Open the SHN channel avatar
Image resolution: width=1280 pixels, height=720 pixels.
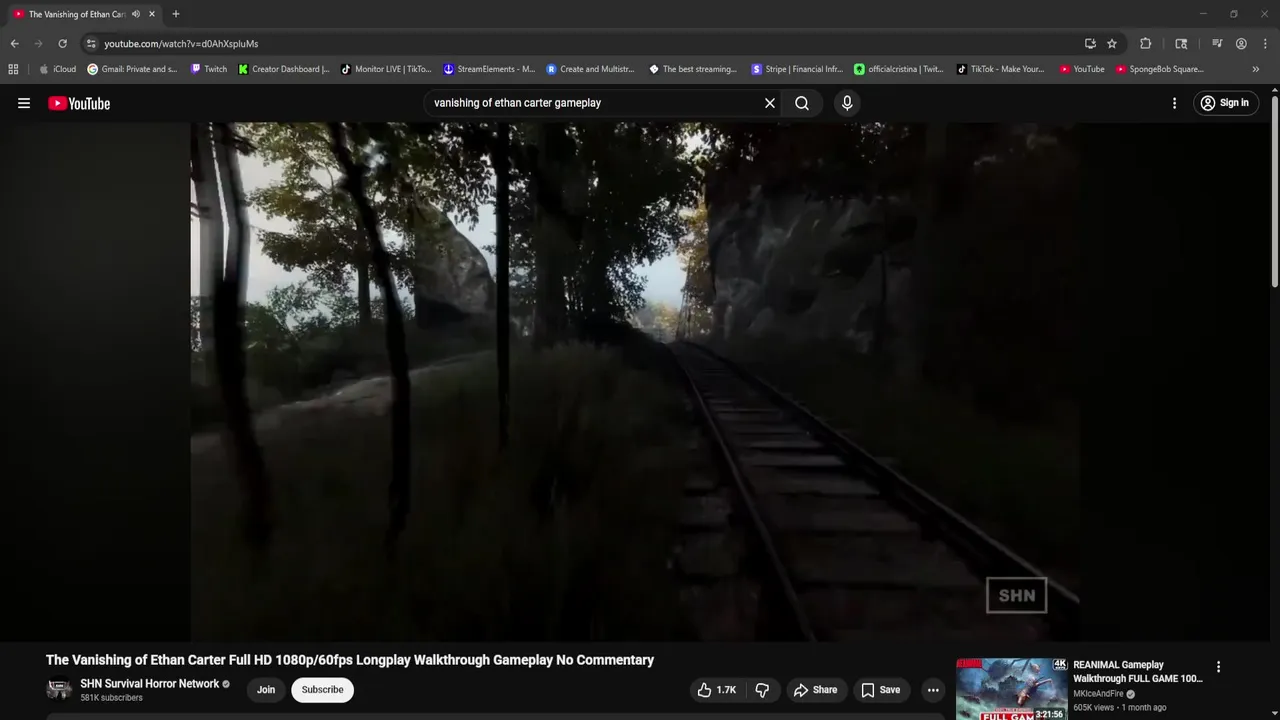(59, 690)
